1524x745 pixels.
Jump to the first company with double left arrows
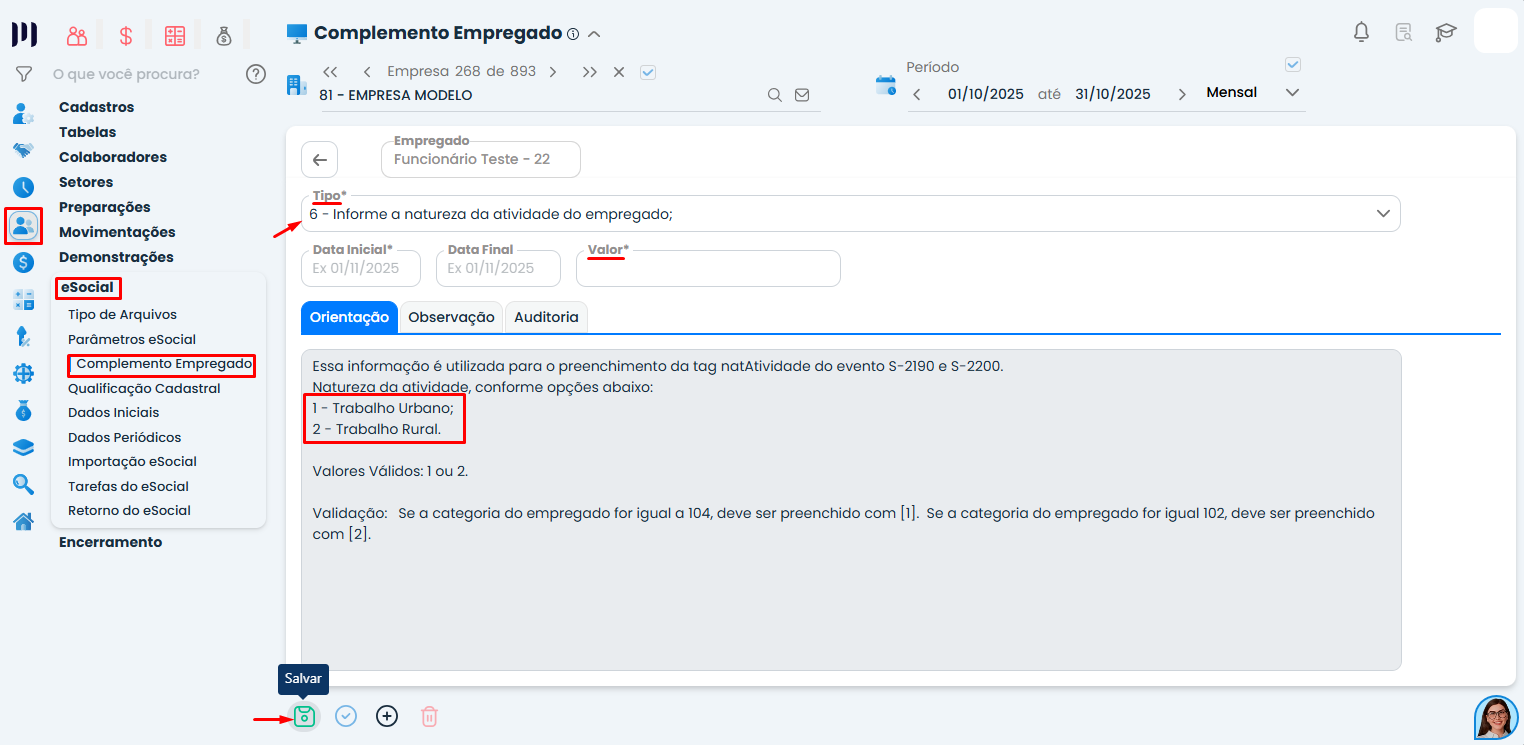(330, 72)
